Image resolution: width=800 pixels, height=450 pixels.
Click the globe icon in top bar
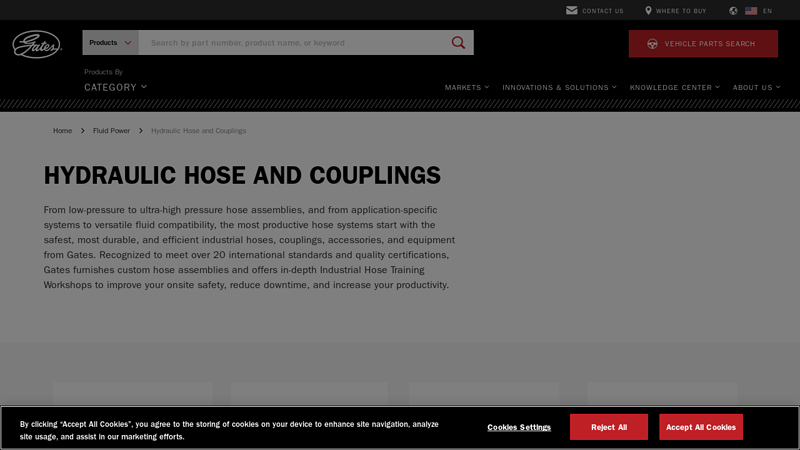tap(733, 11)
